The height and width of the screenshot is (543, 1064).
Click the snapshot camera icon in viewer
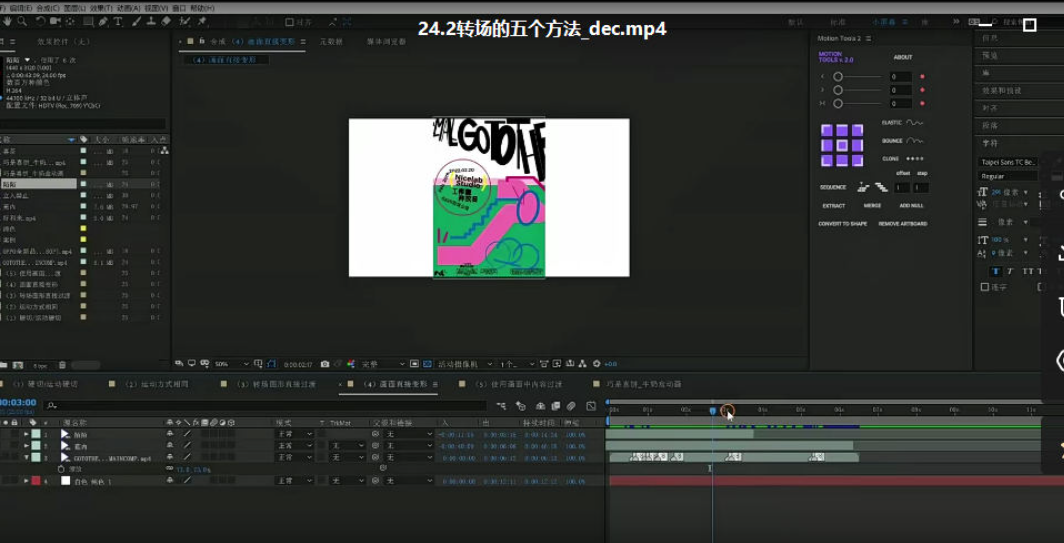324,365
